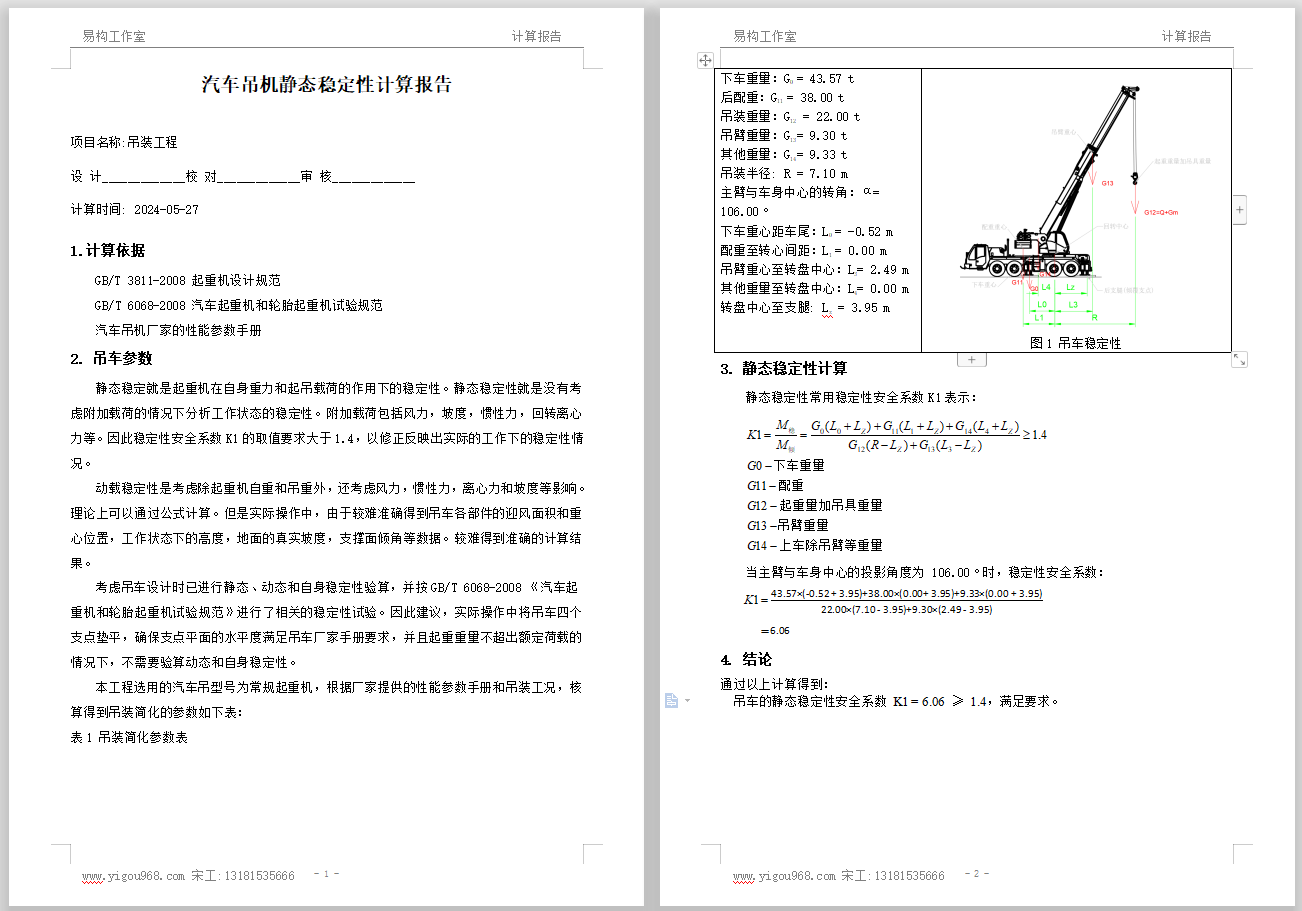Click heading 1.计算依据

[x=107, y=250]
